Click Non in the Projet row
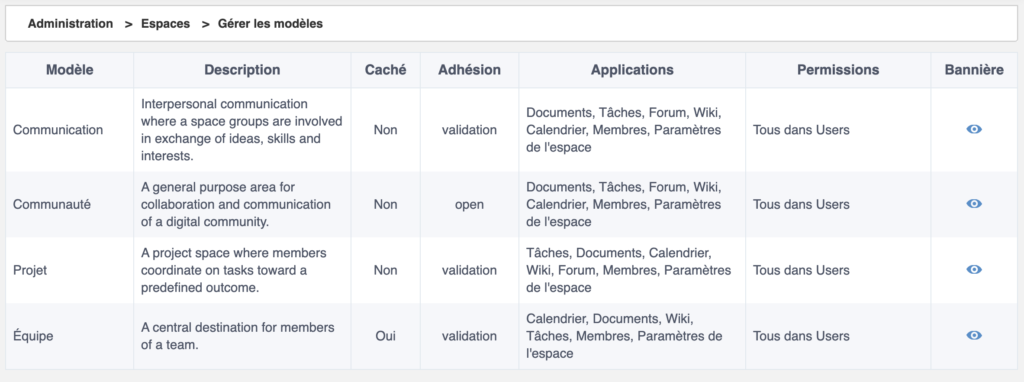The image size is (1024, 382). click(385, 270)
